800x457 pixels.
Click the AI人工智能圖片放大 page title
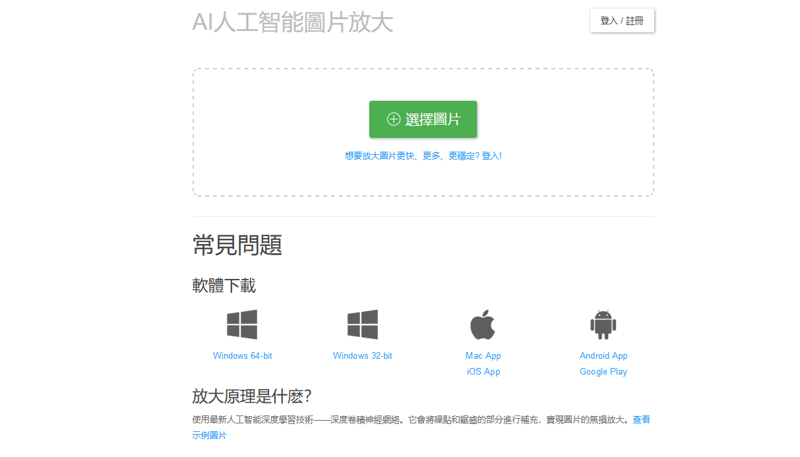[293, 22]
